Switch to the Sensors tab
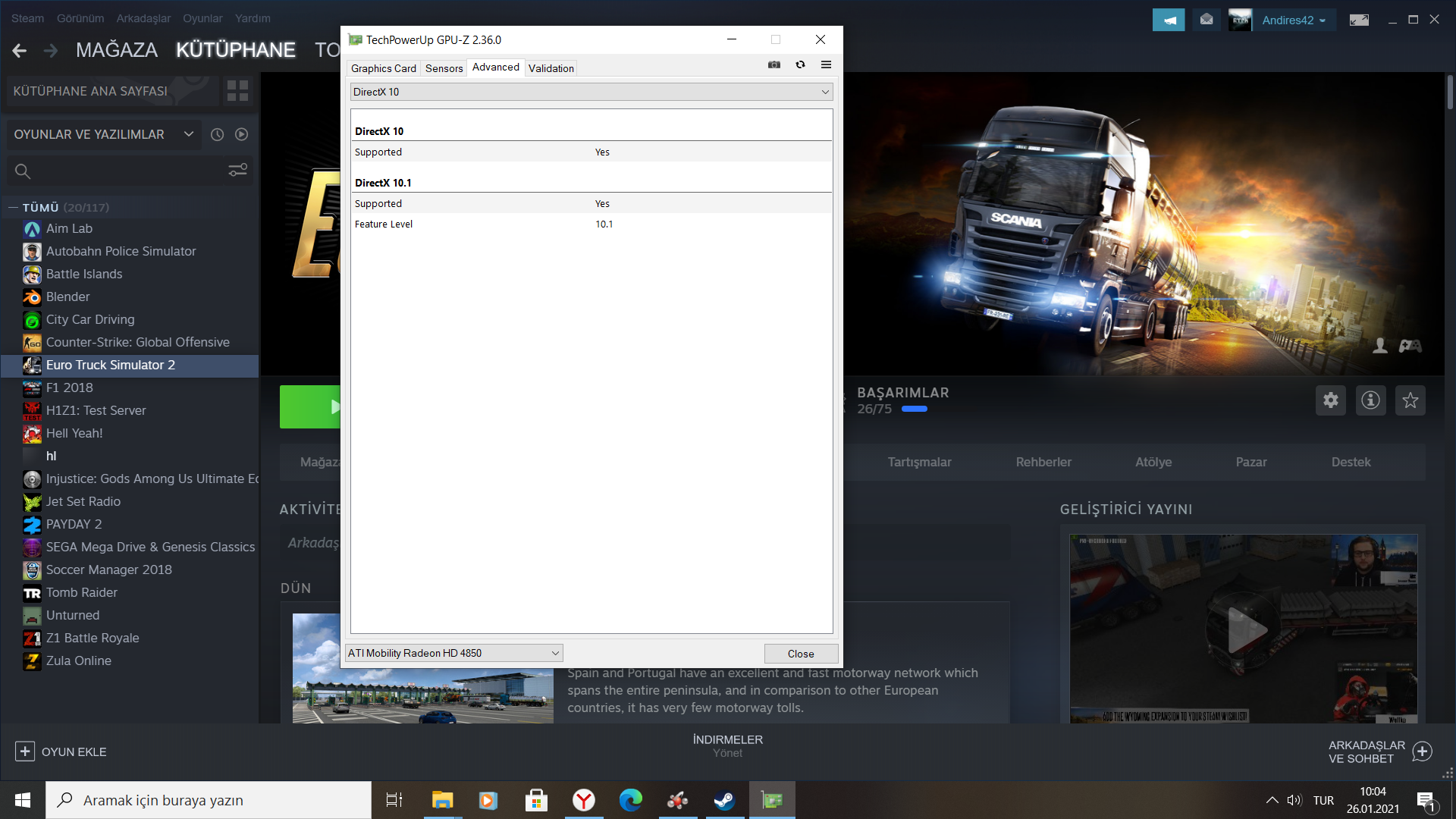The width and height of the screenshot is (1456, 819). (444, 68)
